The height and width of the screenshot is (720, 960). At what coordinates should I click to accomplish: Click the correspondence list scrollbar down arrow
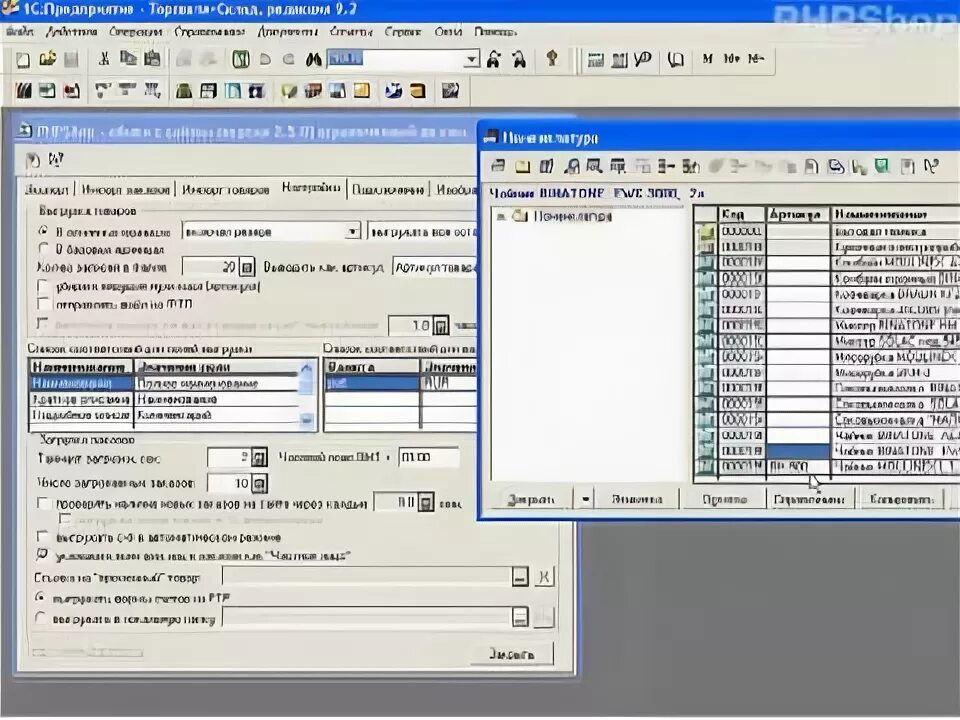[306, 420]
